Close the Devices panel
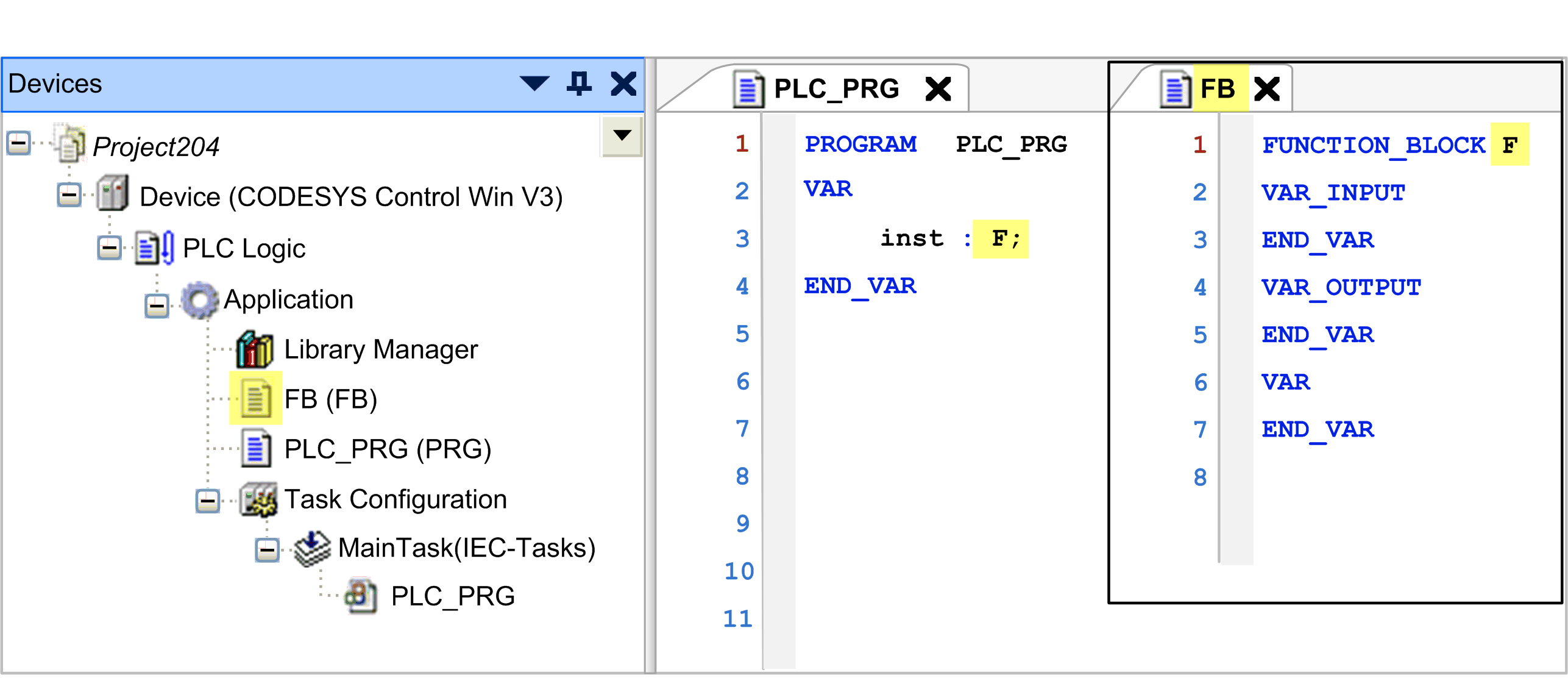The image size is (1568, 700). point(623,84)
